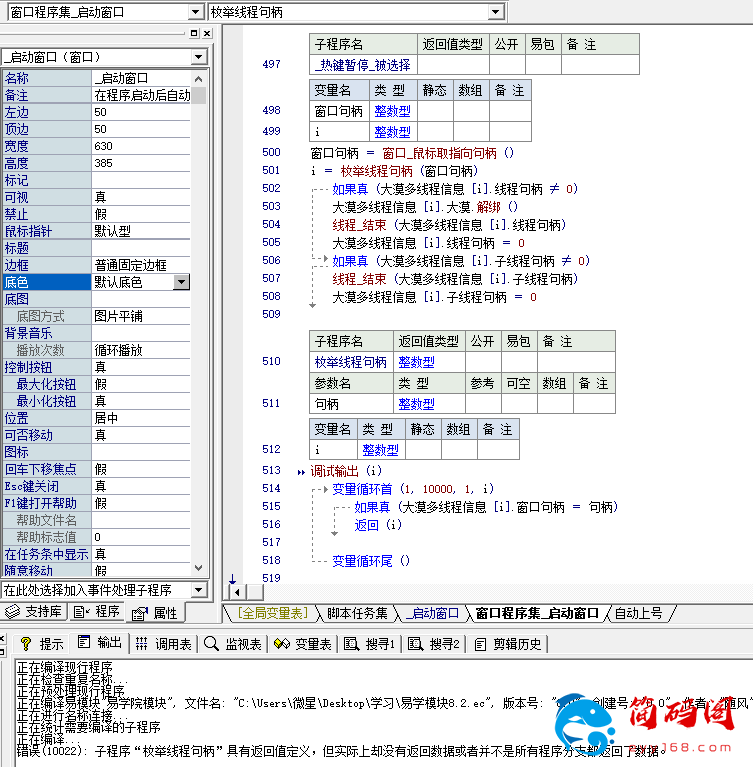Select the 备注 property row

pyautogui.click(x=96, y=95)
